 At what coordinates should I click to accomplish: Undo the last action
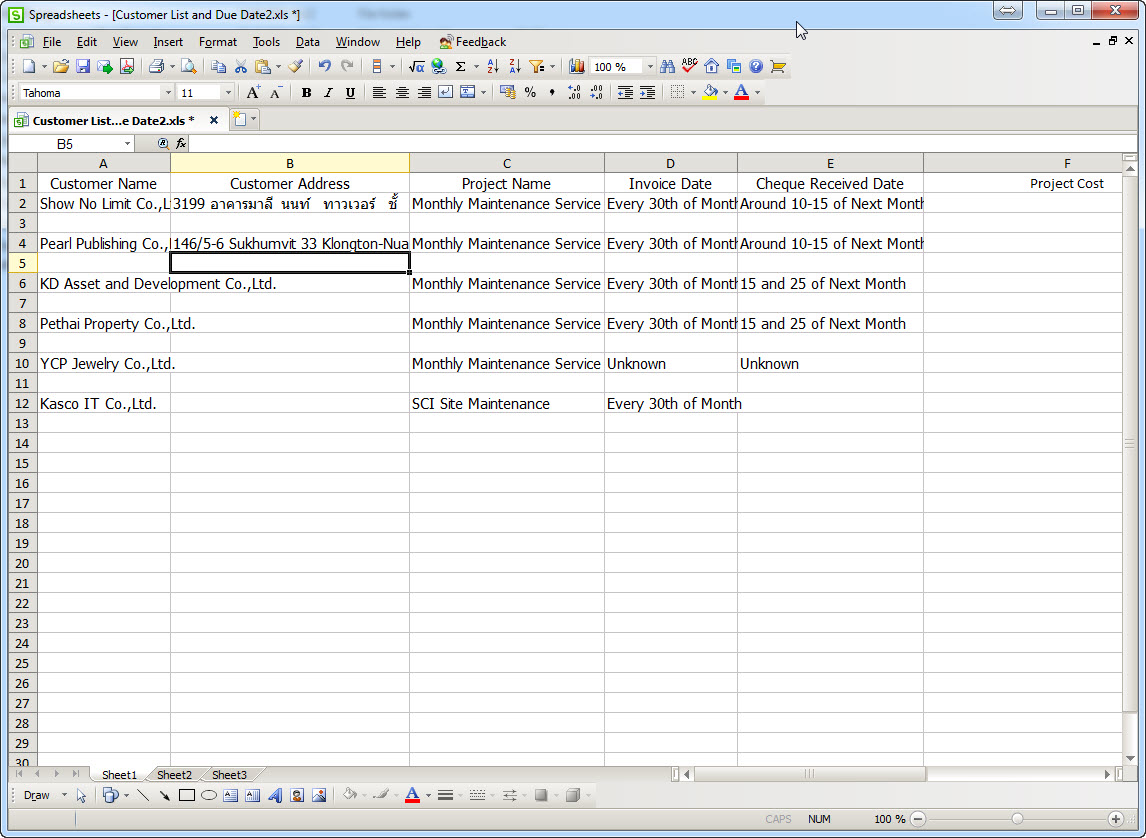coord(325,66)
